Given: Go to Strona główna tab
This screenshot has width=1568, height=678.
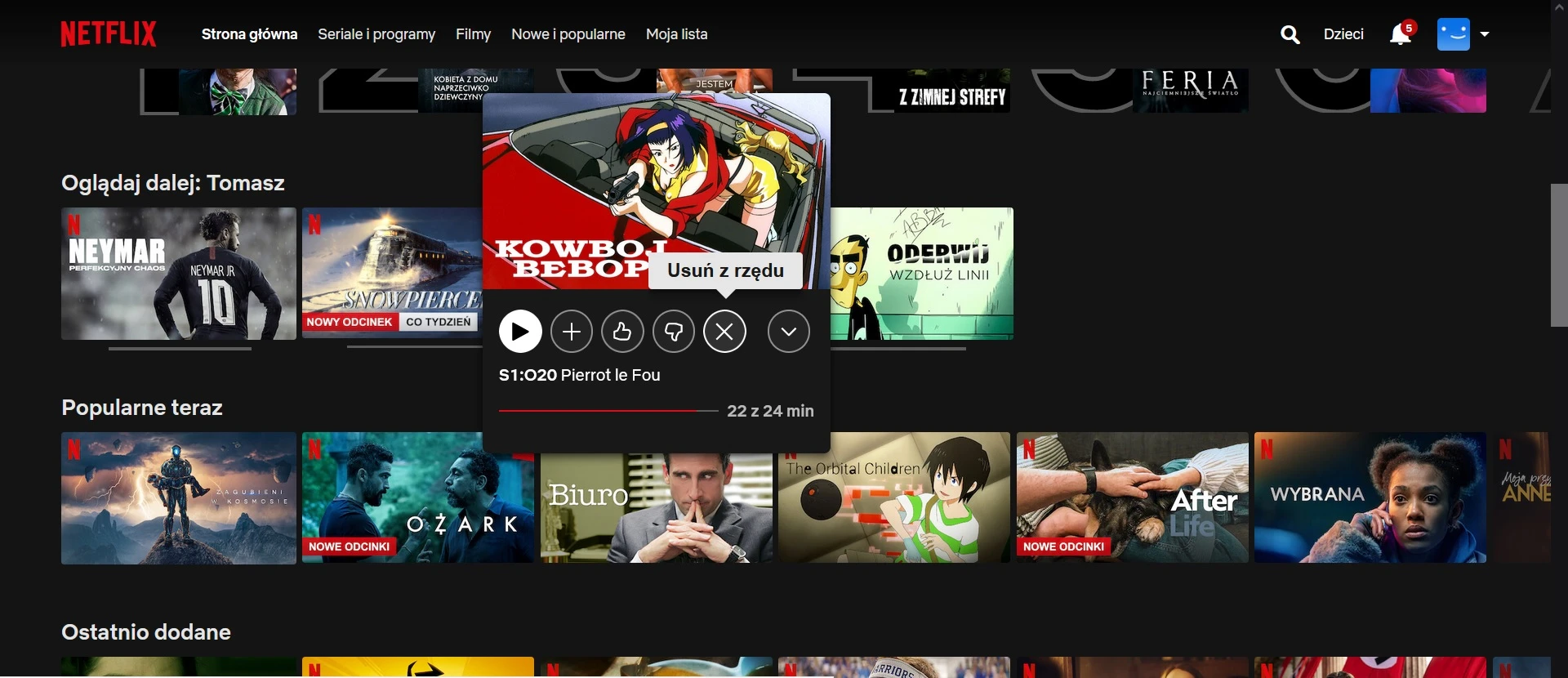Looking at the screenshot, I should pos(249,34).
